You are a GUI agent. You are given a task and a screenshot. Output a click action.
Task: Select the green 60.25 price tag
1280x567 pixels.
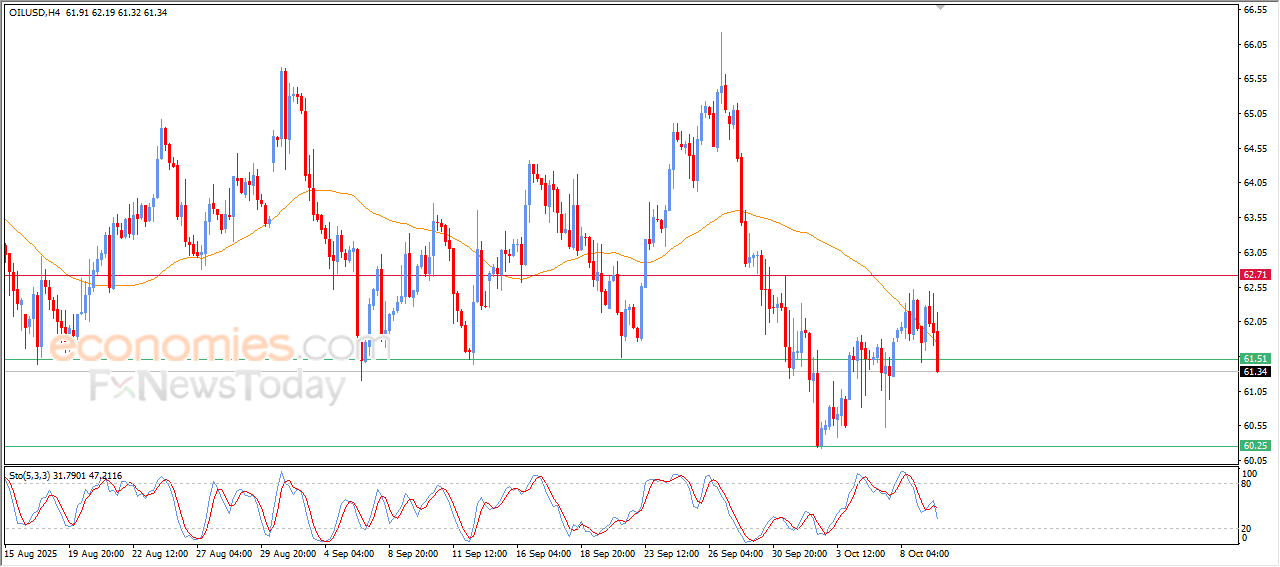coord(1254,445)
